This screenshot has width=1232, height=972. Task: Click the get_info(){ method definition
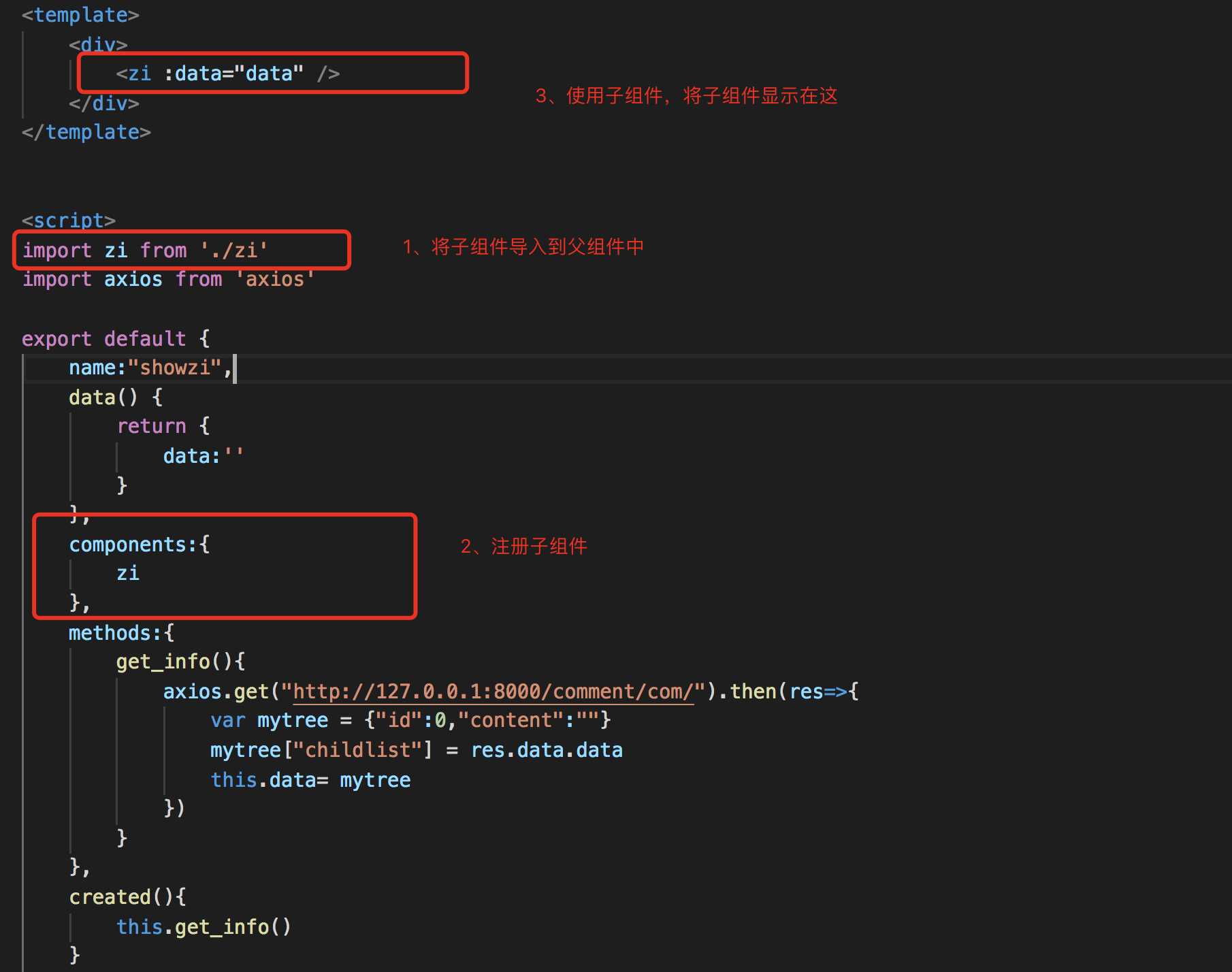[180, 662]
